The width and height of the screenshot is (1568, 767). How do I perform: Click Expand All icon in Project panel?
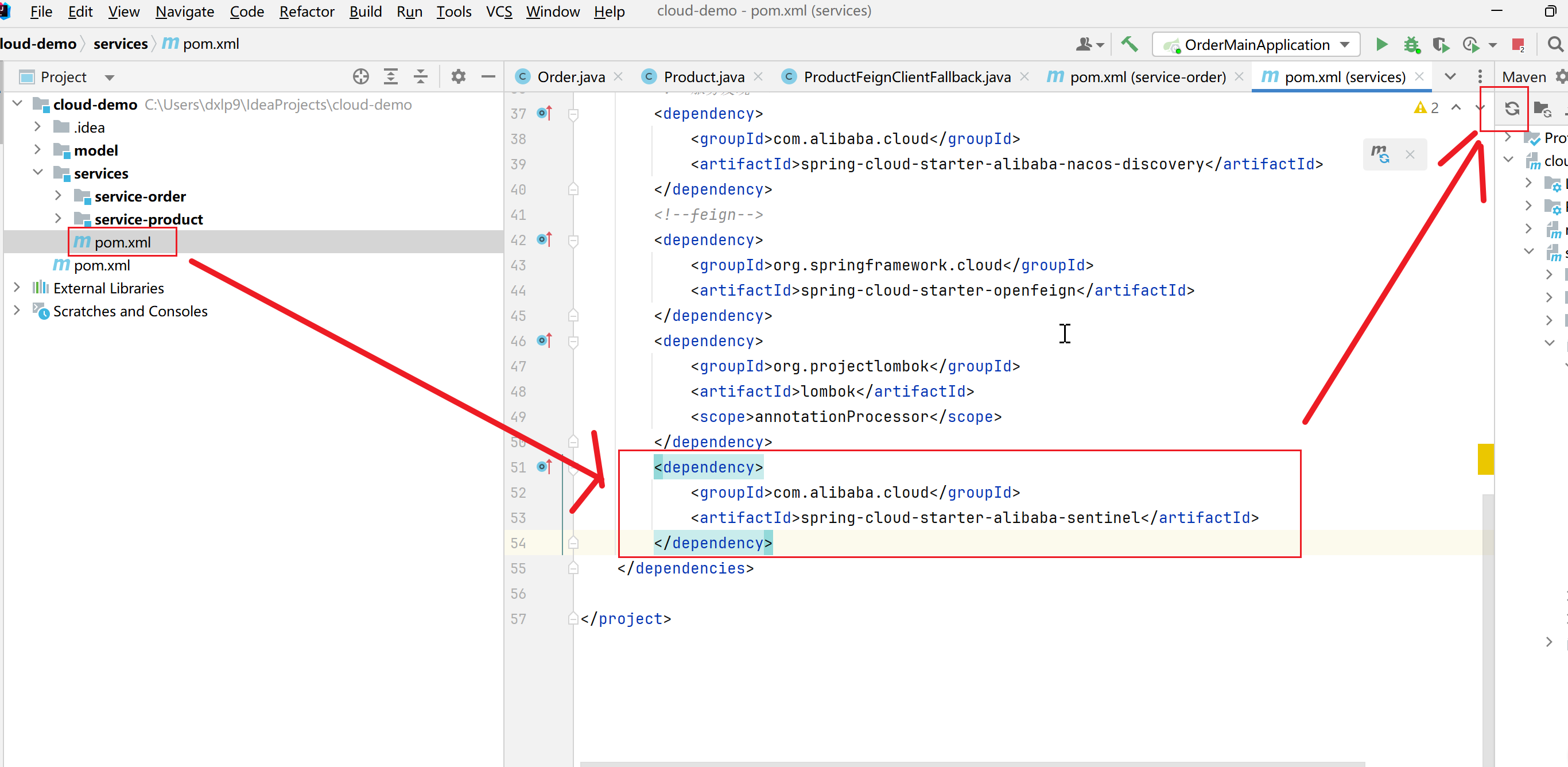[391, 77]
